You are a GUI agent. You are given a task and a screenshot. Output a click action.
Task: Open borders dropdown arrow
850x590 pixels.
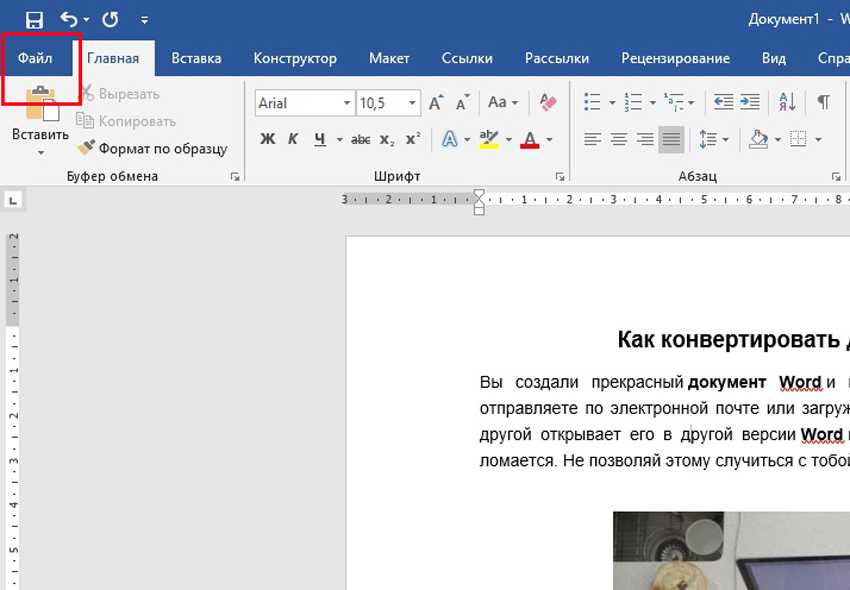(818, 140)
